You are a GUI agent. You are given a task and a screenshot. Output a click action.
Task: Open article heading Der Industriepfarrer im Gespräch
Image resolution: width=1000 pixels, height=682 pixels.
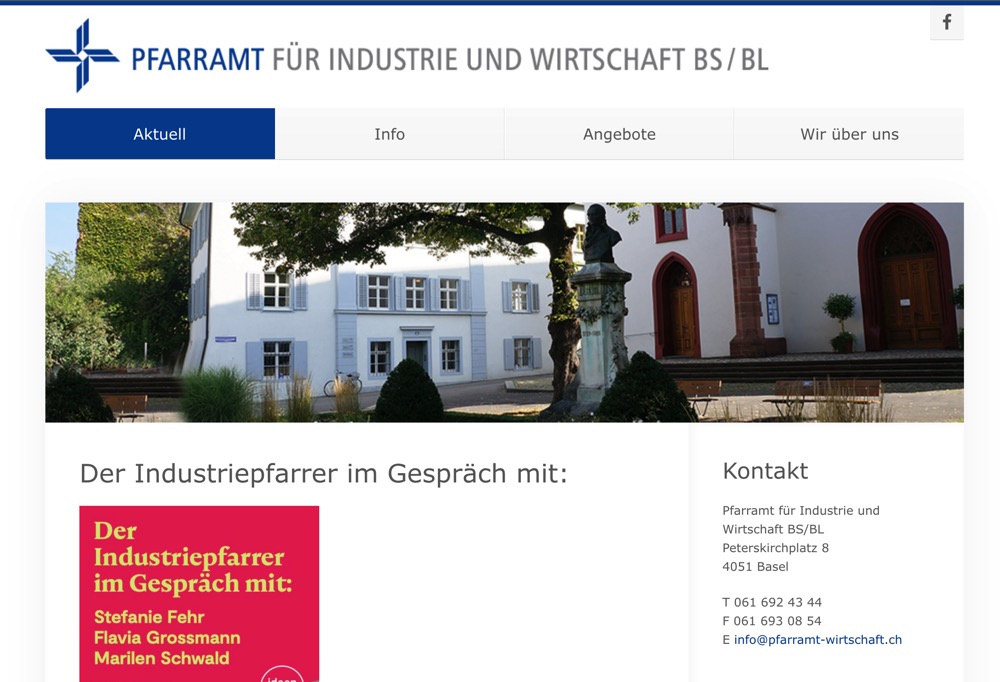click(x=323, y=474)
